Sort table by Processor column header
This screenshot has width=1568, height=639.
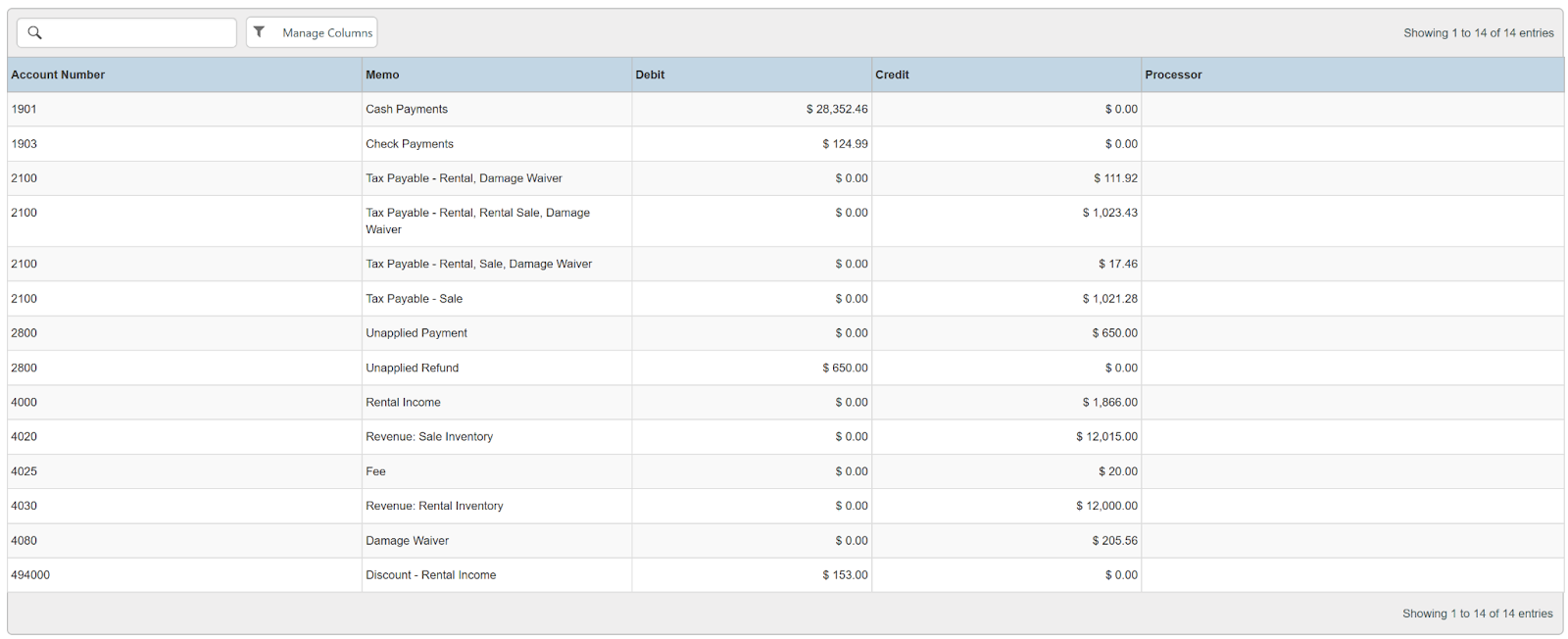pyautogui.click(x=1173, y=74)
